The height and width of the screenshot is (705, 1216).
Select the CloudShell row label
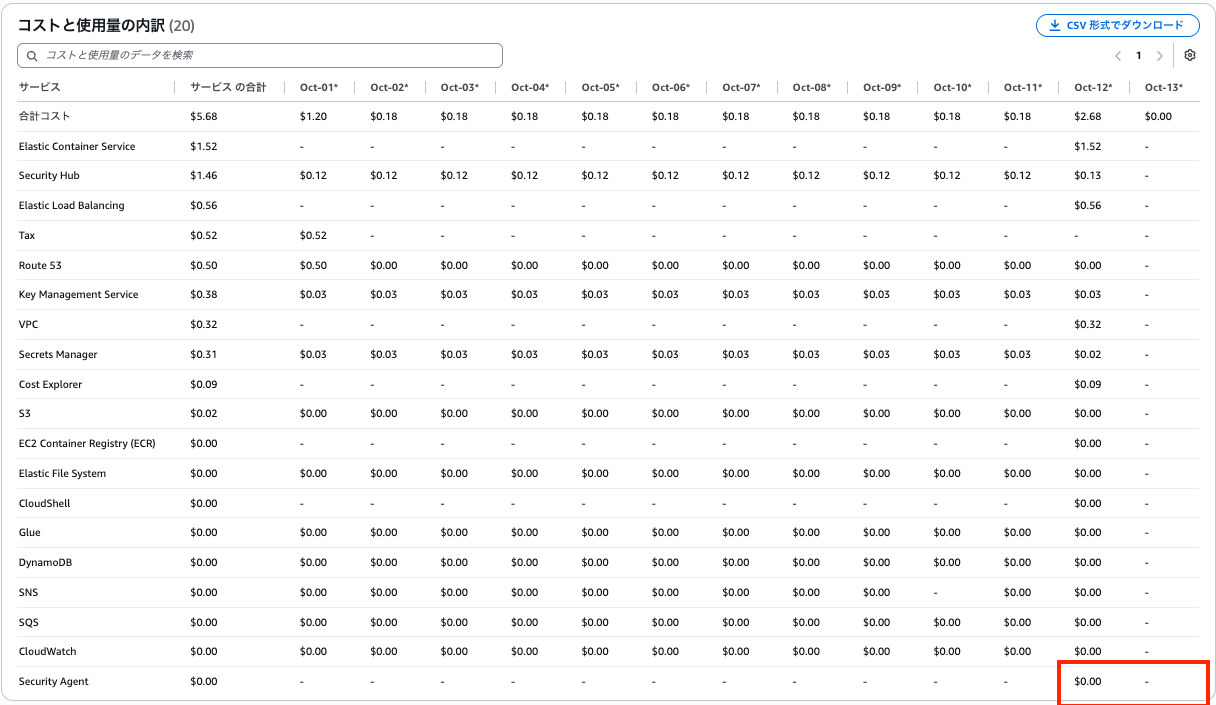45,503
